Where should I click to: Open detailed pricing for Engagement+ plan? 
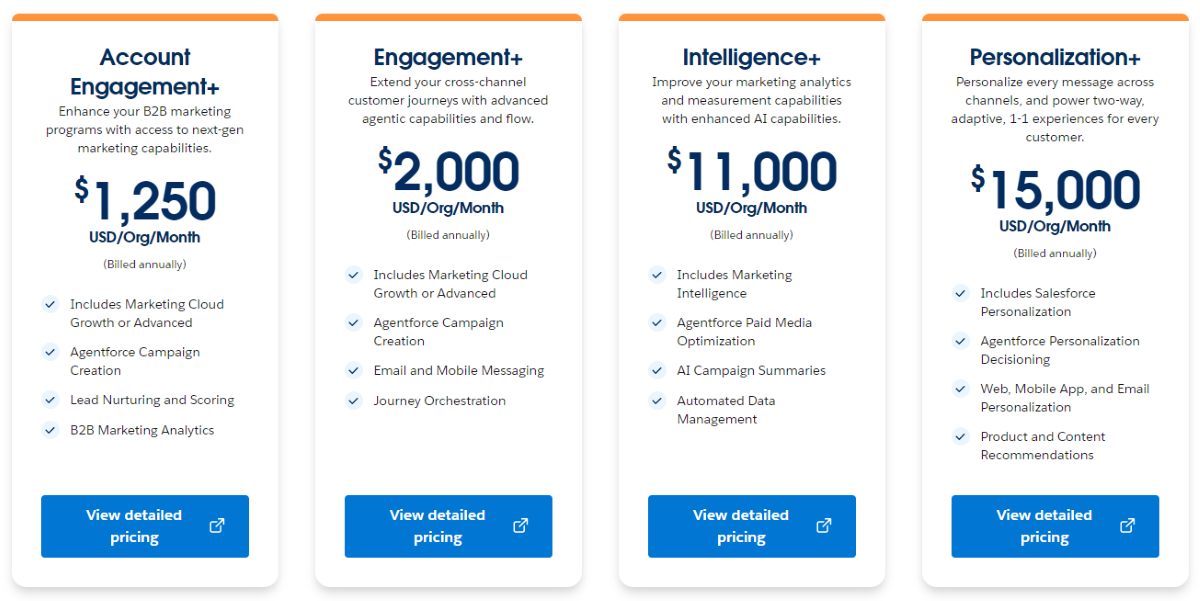coord(437,526)
